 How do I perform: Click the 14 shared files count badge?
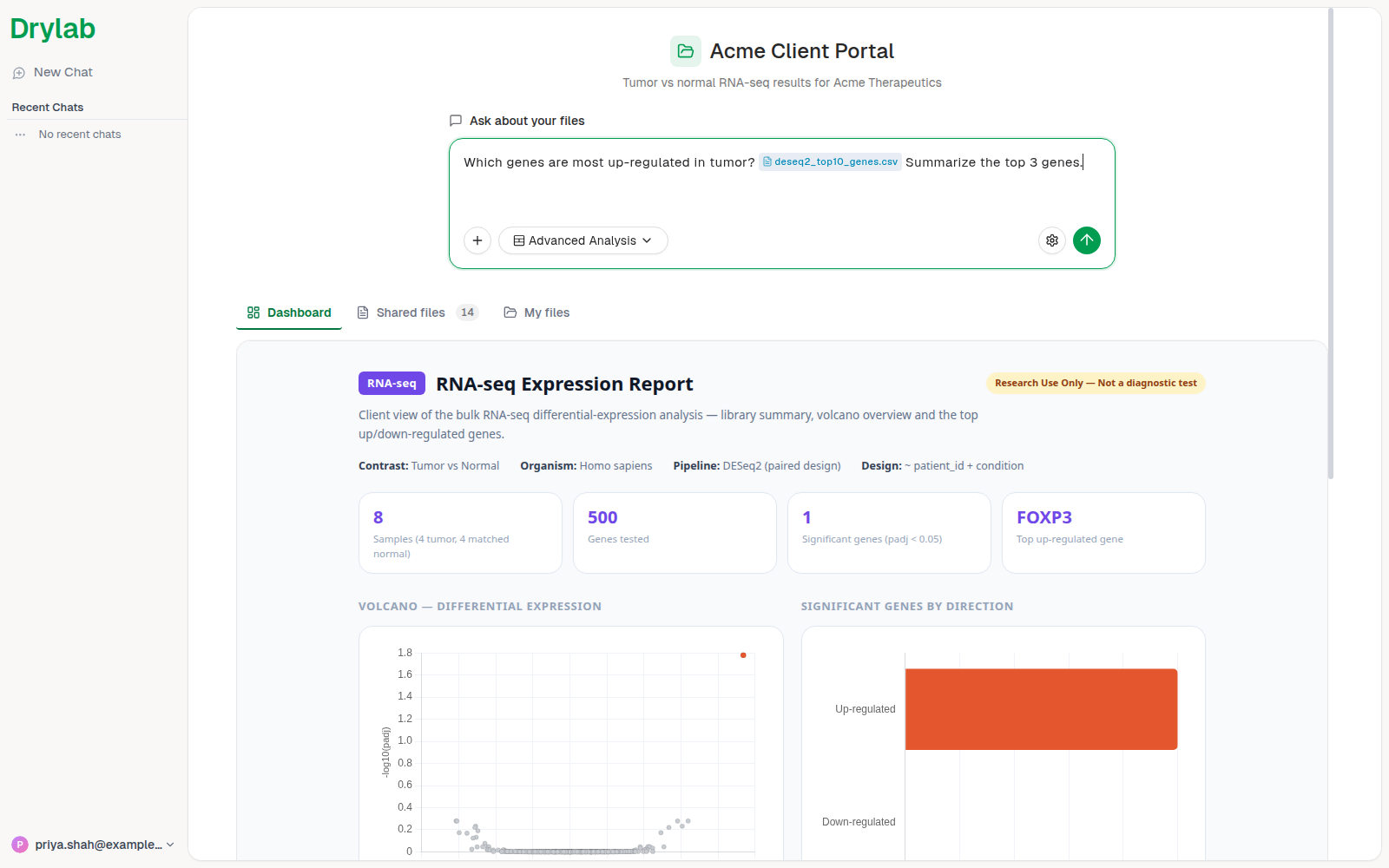pos(467,312)
